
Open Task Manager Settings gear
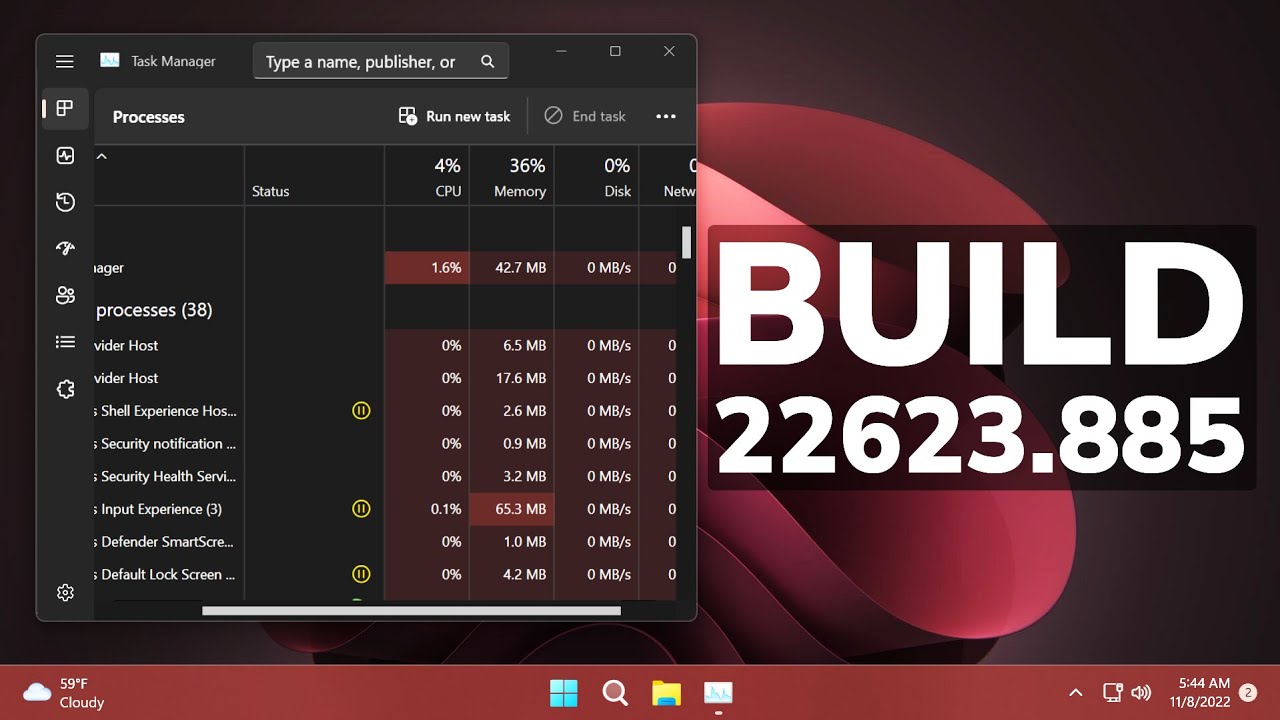point(65,592)
